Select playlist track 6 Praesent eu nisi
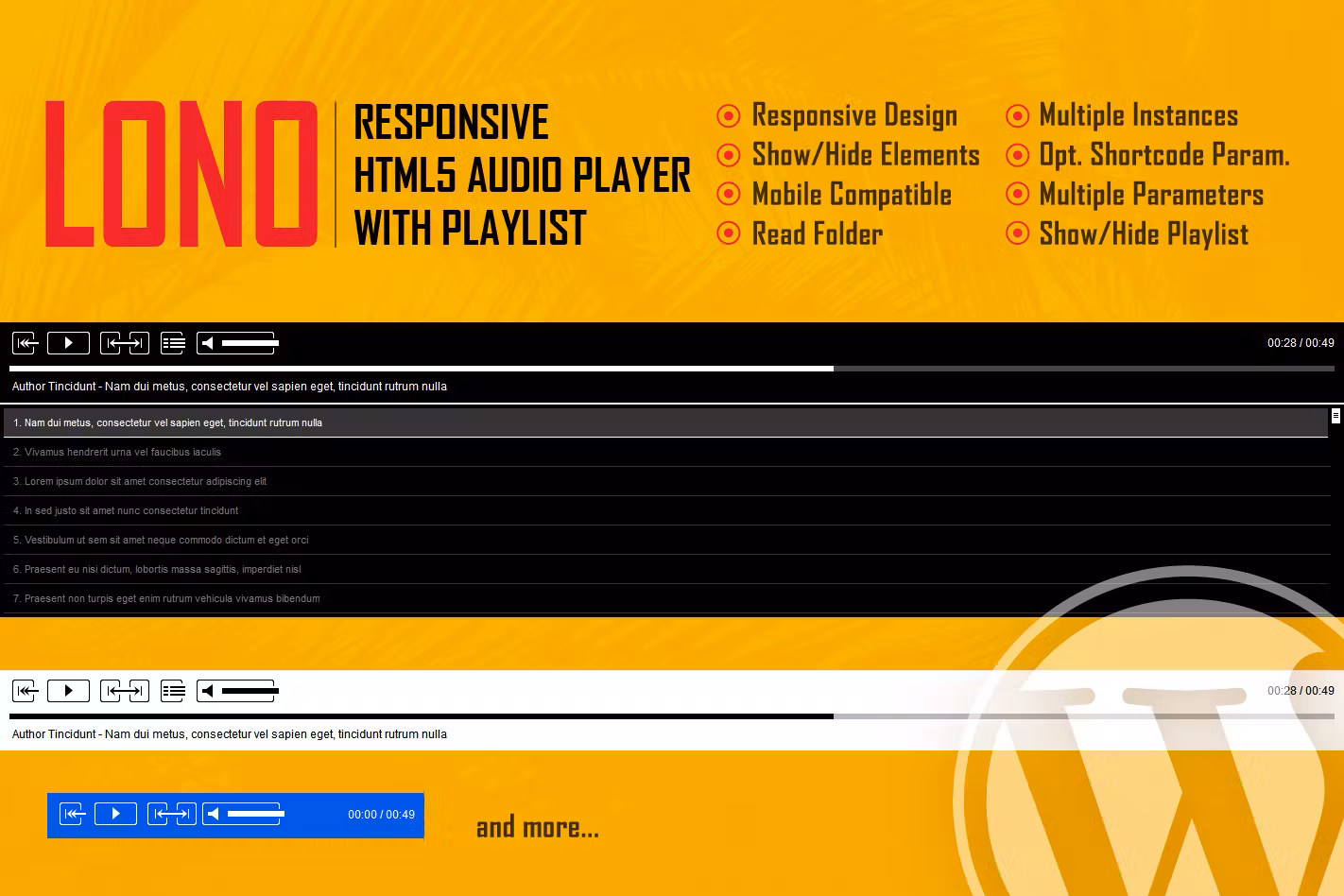Screen dimensions: 1344x896 (x=666, y=569)
